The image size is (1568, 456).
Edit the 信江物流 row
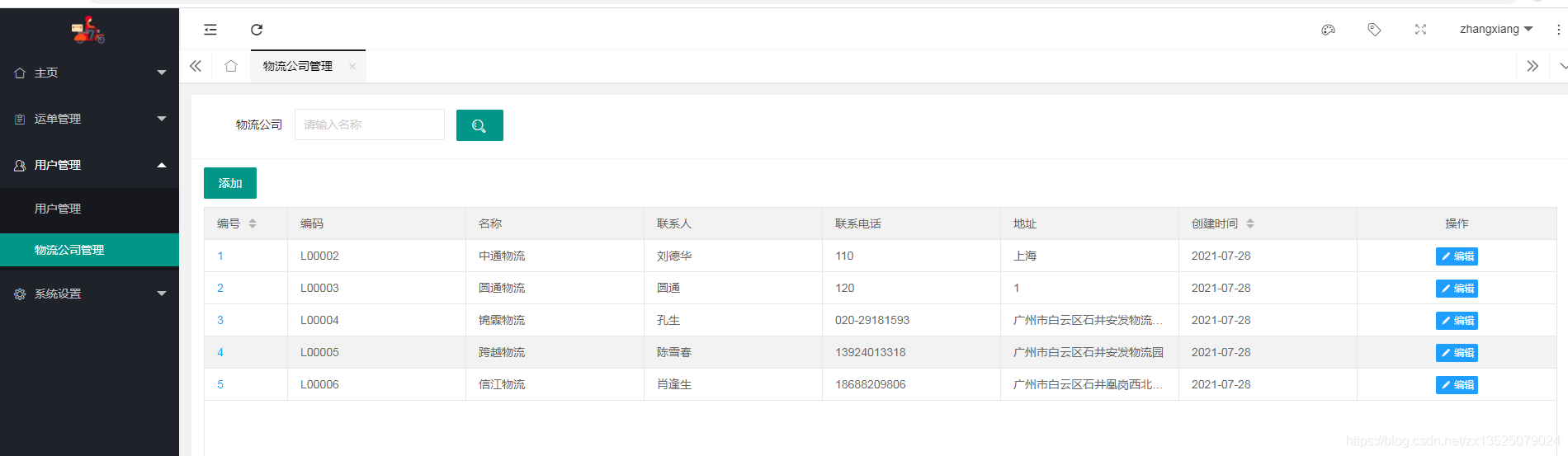(x=1457, y=385)
